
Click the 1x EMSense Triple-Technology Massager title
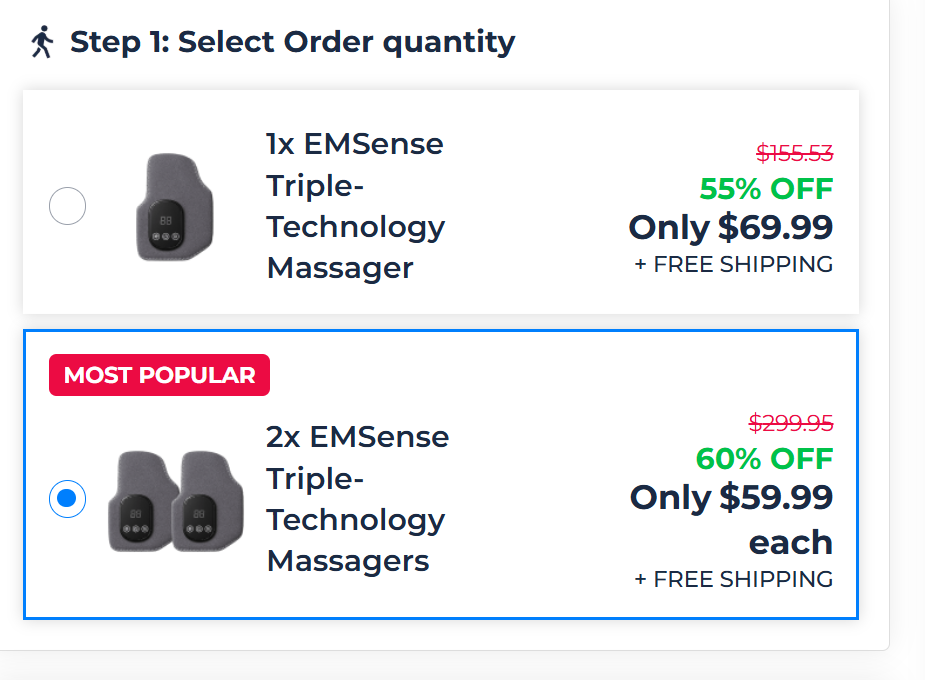click(355, 206)
